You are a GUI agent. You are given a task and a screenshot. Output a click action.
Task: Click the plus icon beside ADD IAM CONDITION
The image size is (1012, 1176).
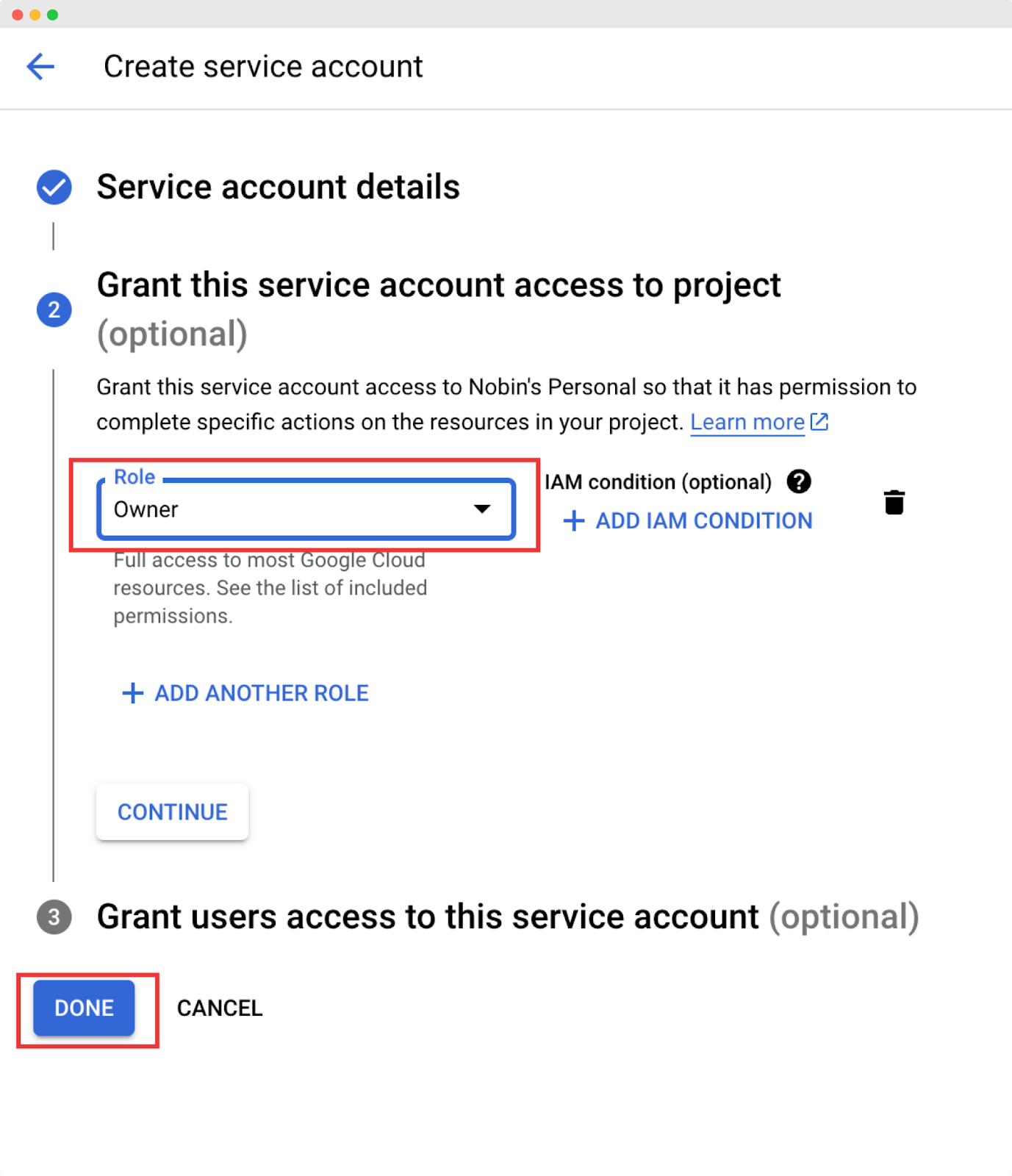[573, 521]
